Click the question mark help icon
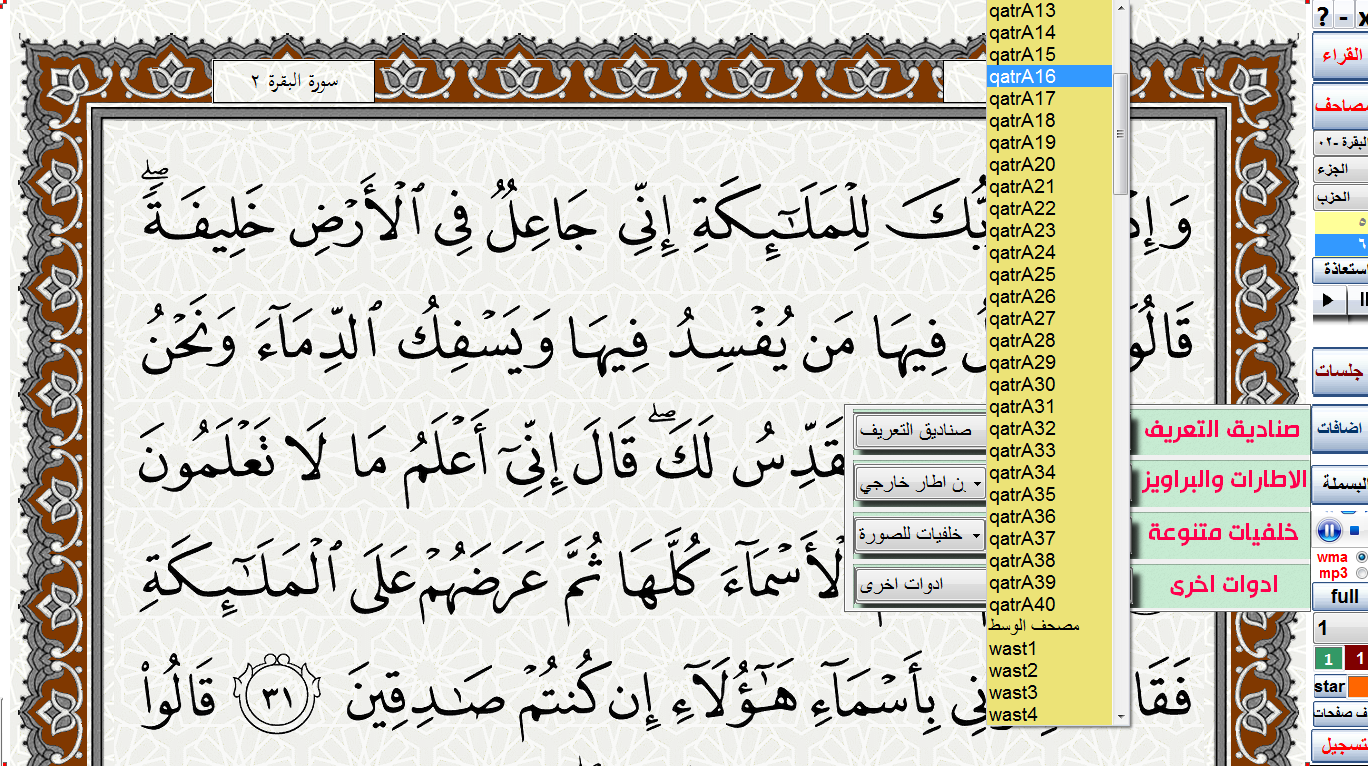Viewport: 1368px width, 766px height. point(1324,15)
